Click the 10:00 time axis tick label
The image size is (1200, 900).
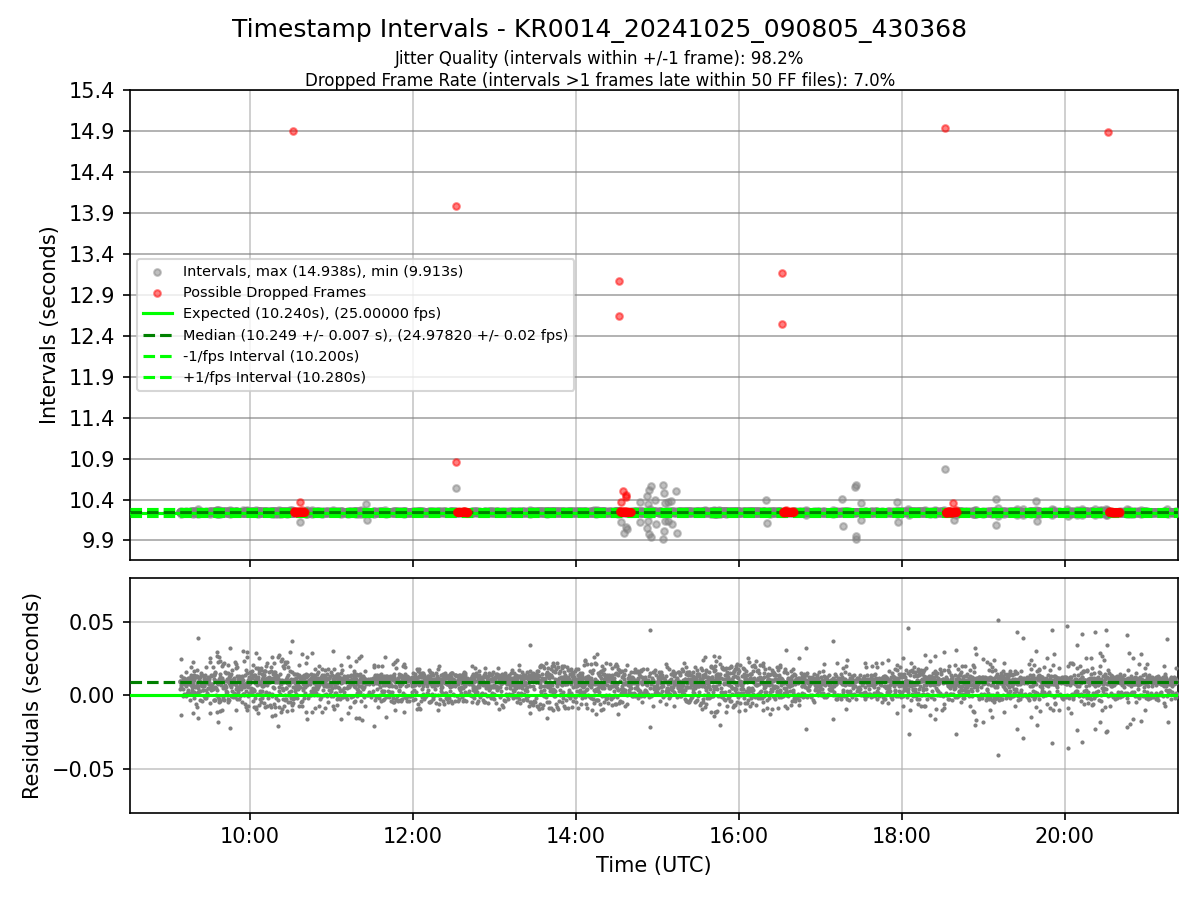(x=250, y=837)
